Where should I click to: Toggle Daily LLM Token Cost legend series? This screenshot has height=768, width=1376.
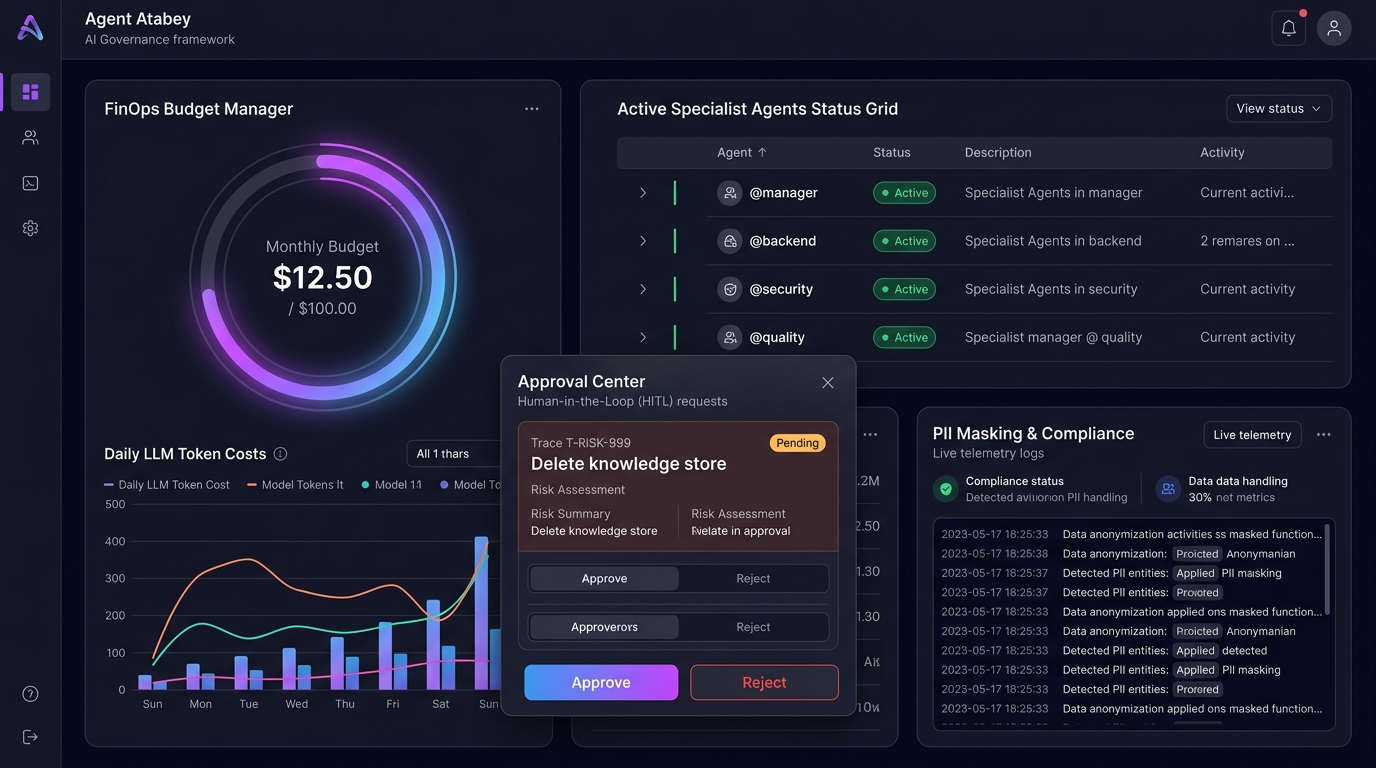[167, 485]
